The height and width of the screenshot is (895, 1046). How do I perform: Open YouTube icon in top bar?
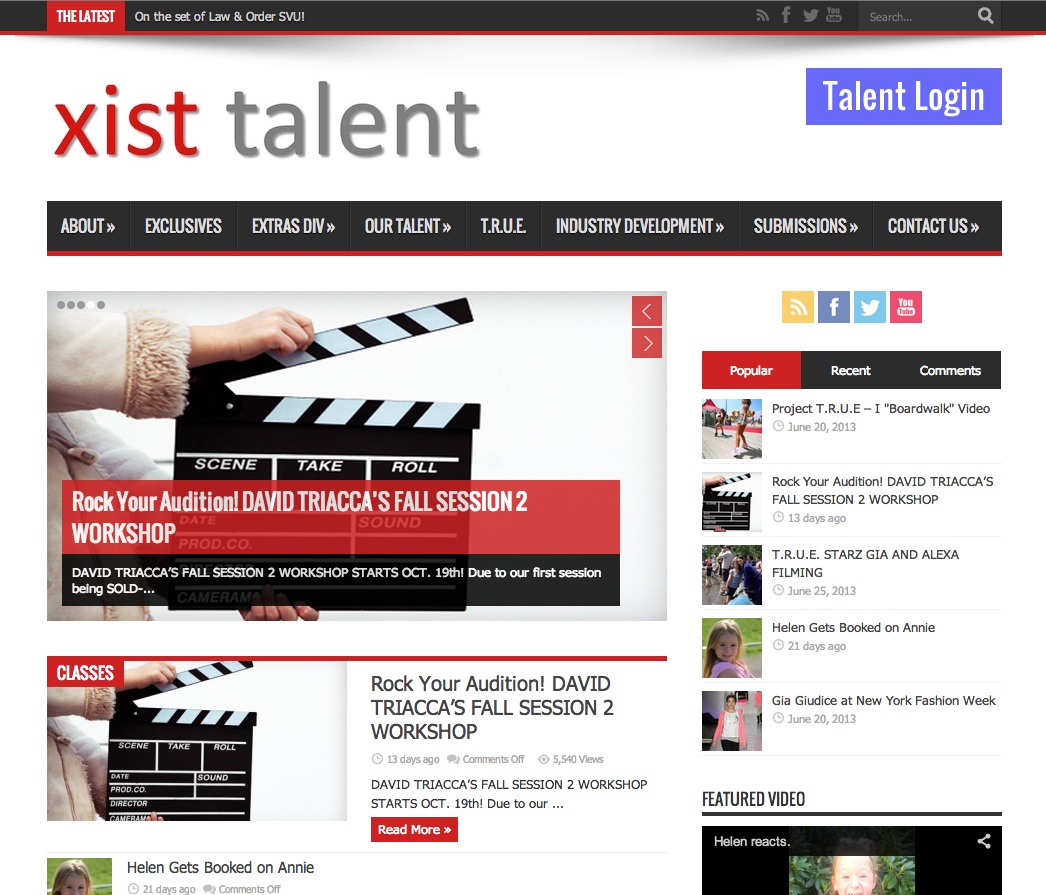point(834,15)
